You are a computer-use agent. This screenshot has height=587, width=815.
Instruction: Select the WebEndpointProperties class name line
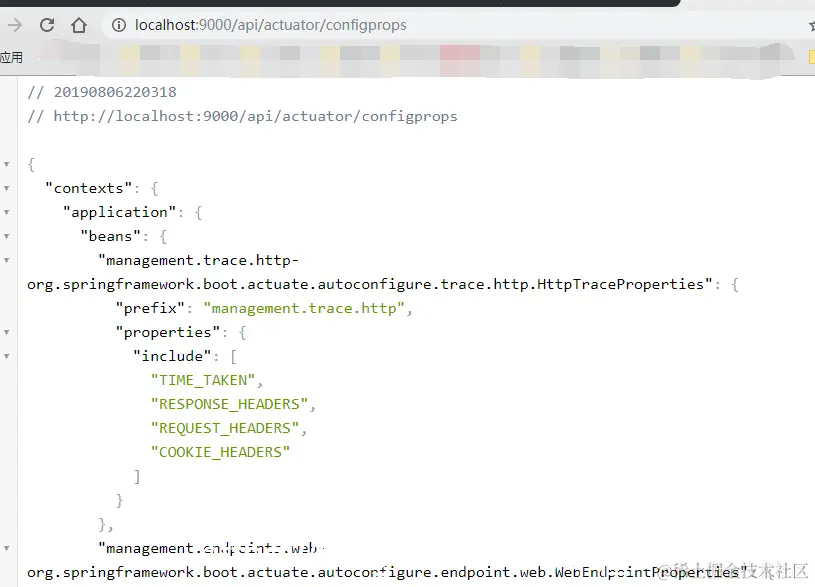(387, 572)
